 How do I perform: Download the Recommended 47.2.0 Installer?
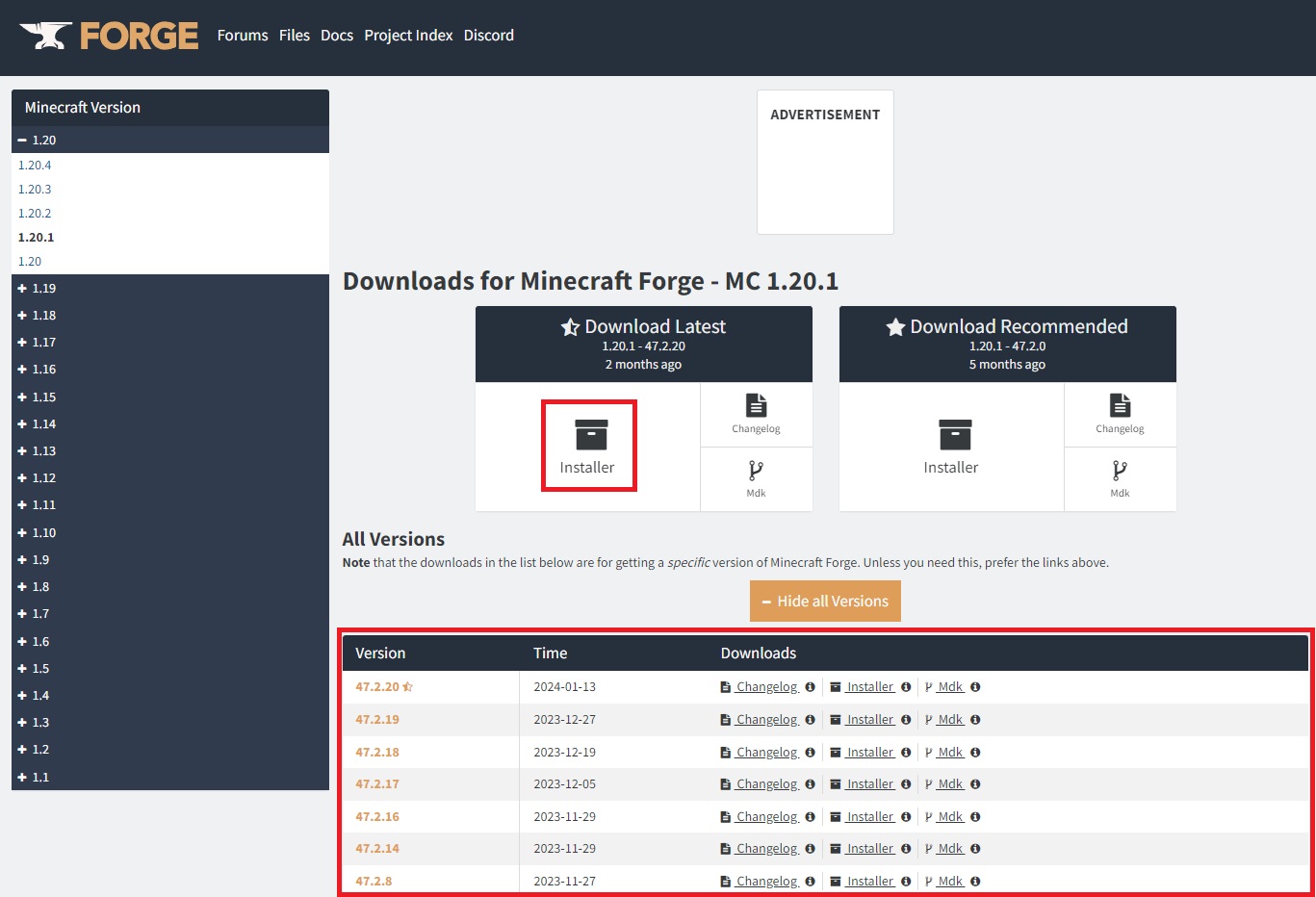951,447
